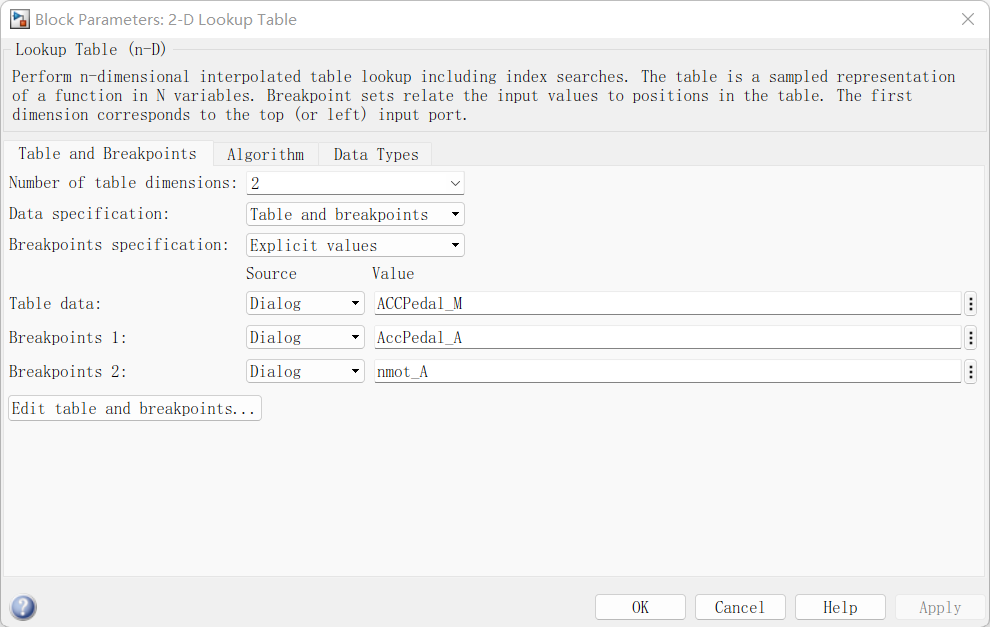Click the blue help question mark icon
The width and height of the screenshot is (990, 627).
coord(23,607)
